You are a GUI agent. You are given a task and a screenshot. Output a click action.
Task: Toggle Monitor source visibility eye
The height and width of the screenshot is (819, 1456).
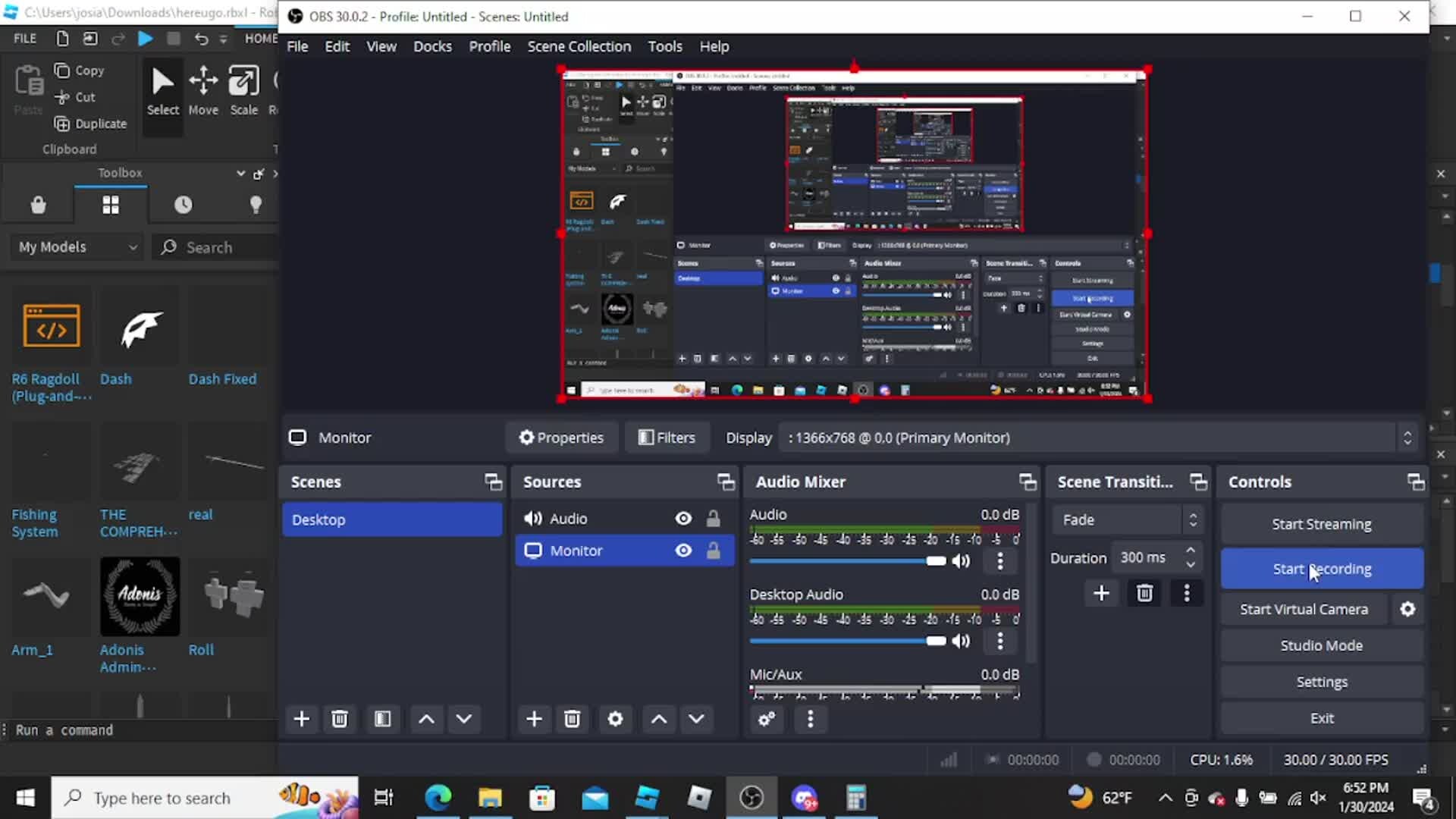click(x=683, y=551)
